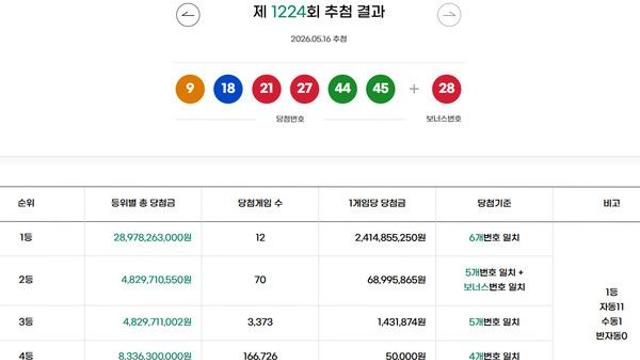Click the 제 1224회 추첨 결과 heading
Image resolution: width=640 pixels, height=360 pixels.
coord(319,12)
